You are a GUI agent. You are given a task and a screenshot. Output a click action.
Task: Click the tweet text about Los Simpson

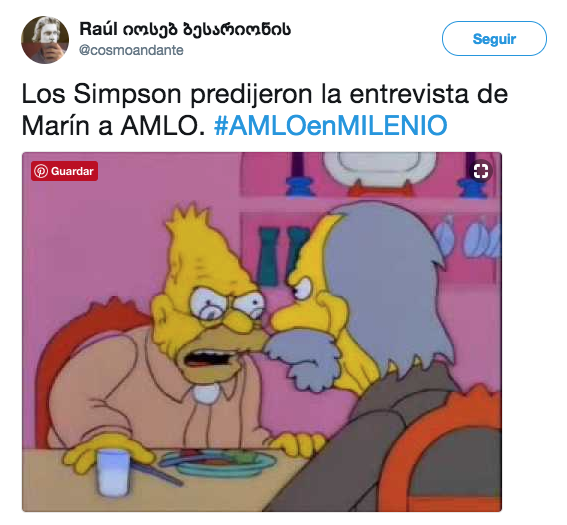265,110
